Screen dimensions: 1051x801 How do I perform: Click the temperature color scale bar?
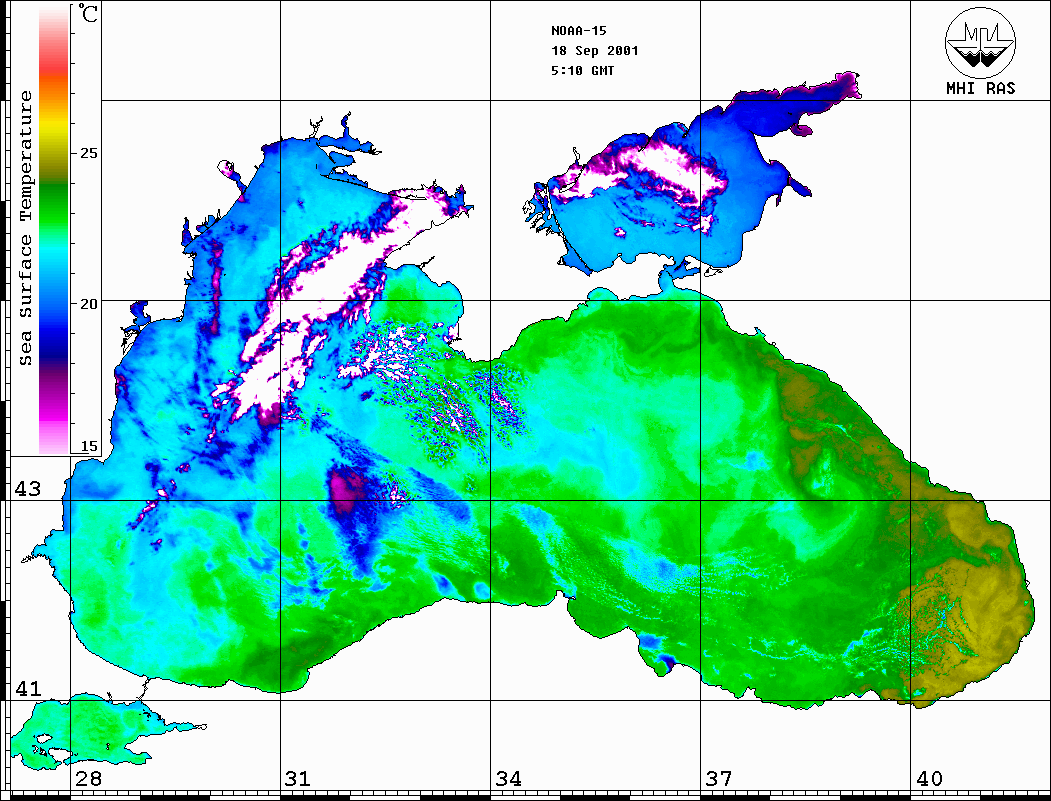click(x=54, y=230)
